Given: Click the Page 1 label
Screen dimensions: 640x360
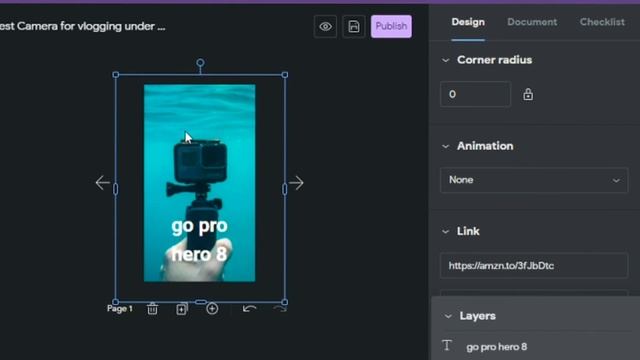Looking at the screenshot, I should (x=120, y=309).
